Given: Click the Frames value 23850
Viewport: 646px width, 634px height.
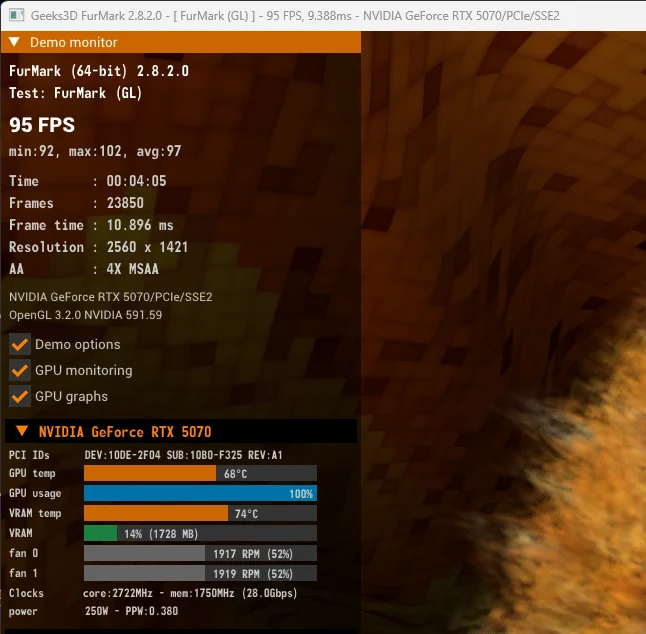Looking at the screenshot, I should coord(125,203).
